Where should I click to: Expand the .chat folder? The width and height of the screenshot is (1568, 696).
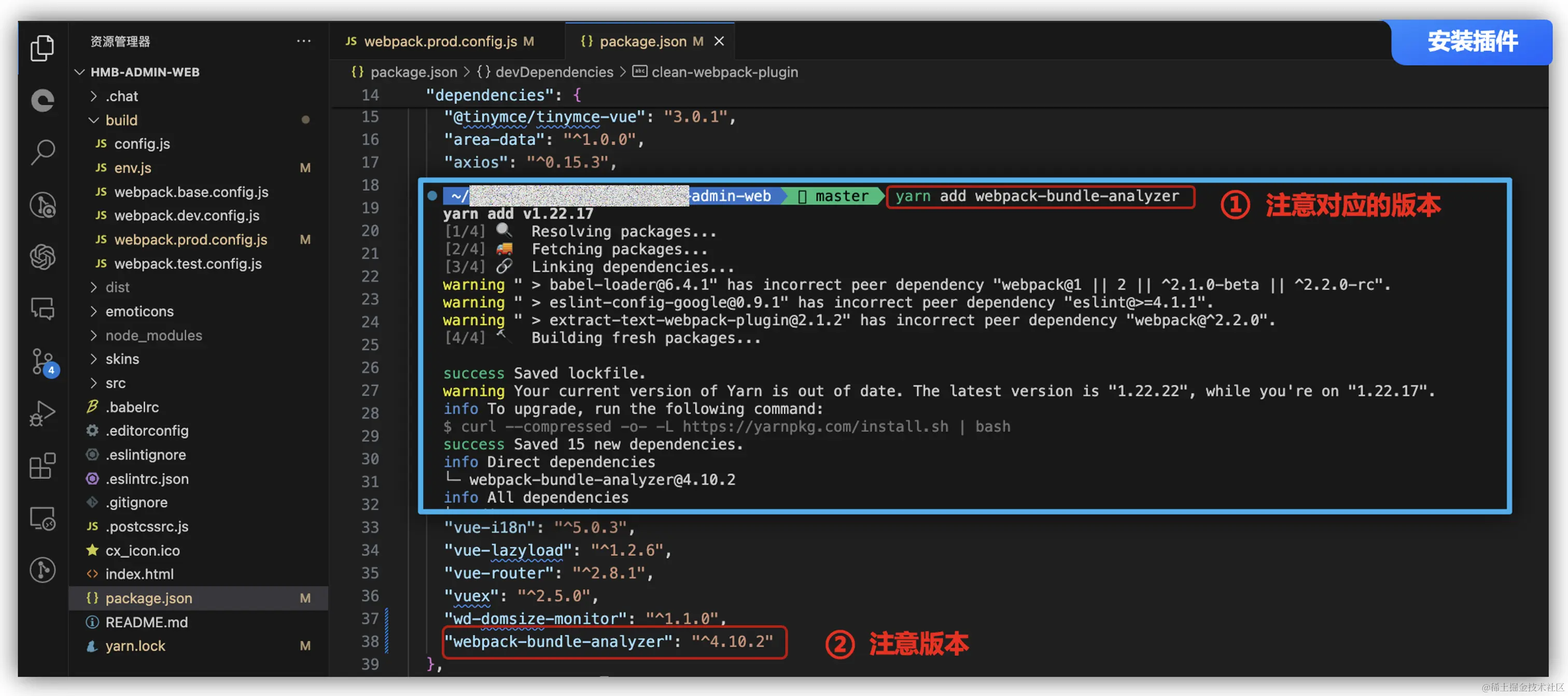121,96
